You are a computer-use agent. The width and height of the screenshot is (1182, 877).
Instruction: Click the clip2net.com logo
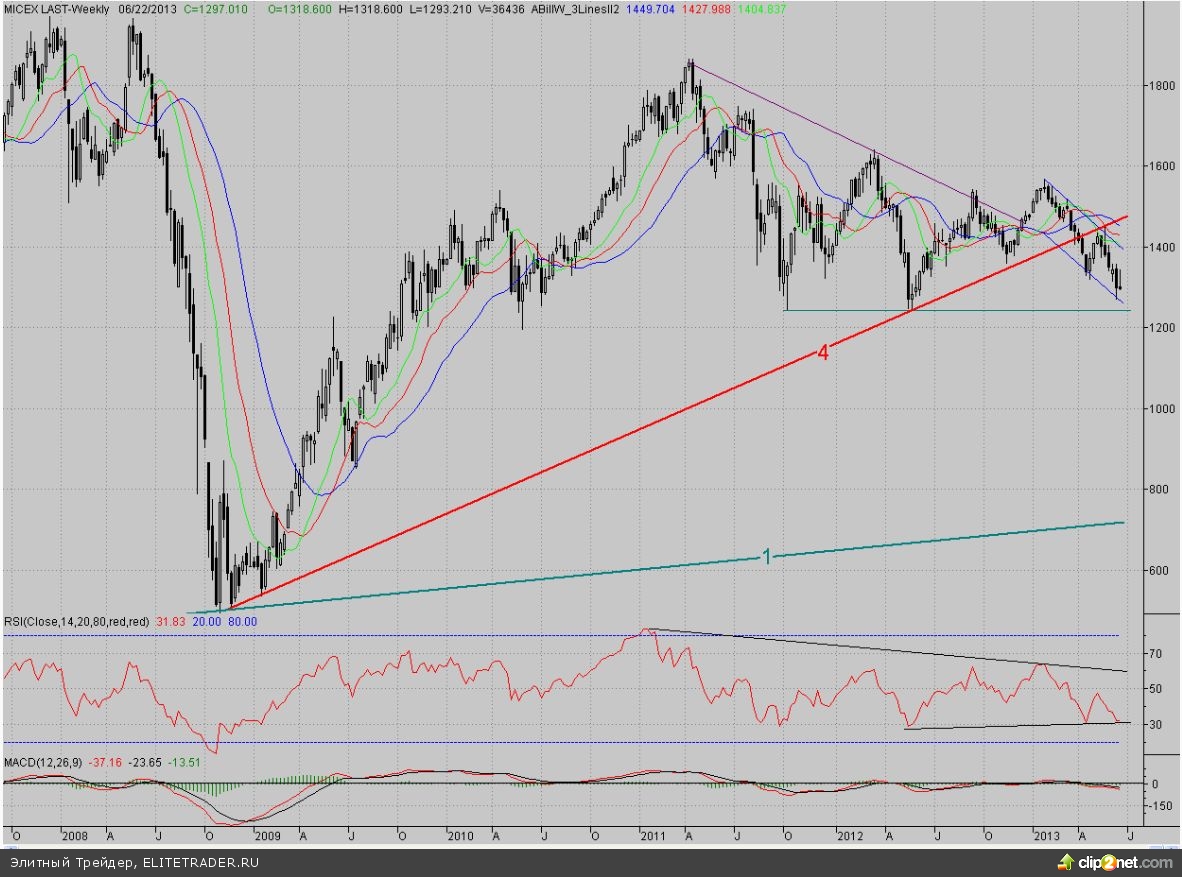(x=1124, y=862)
